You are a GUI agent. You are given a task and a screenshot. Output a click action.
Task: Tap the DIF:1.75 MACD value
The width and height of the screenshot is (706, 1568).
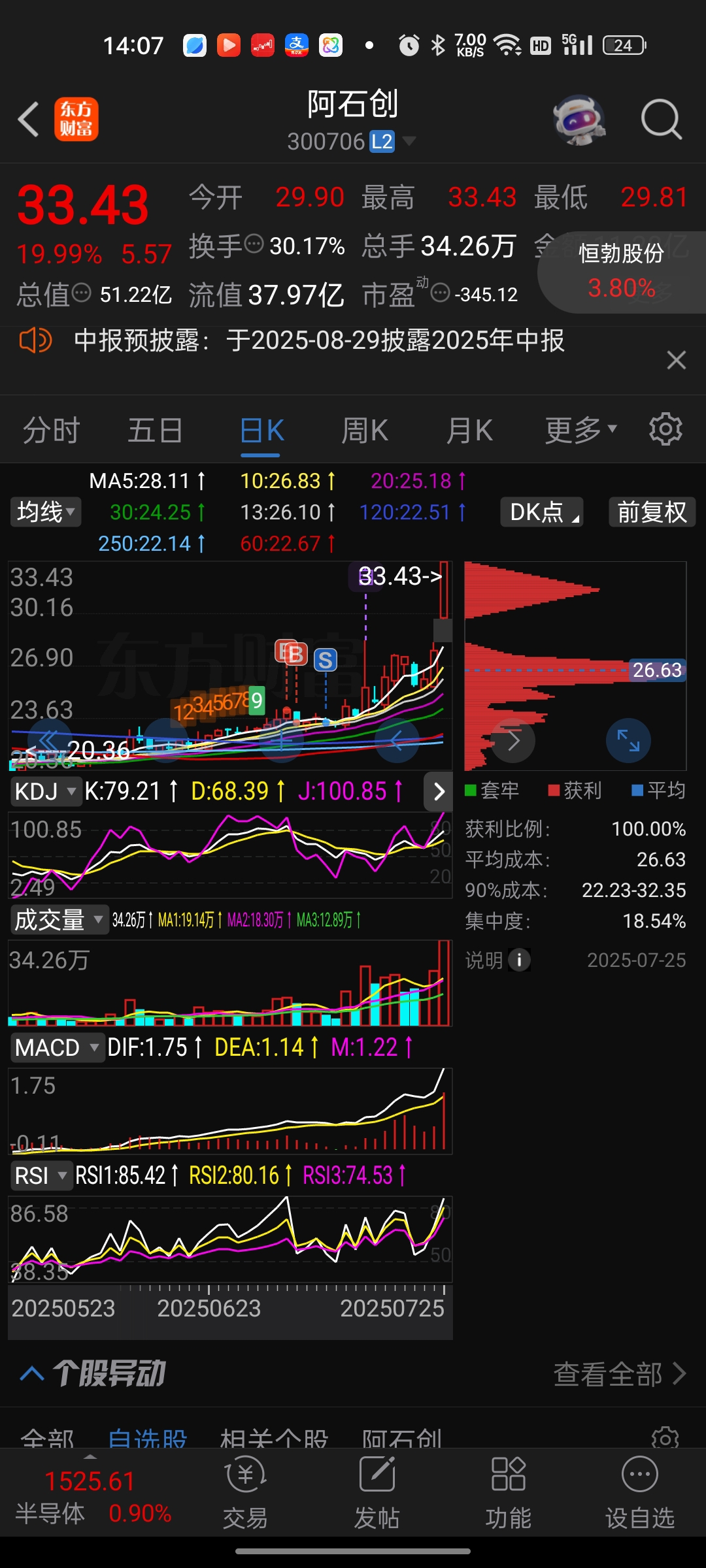pos(154,1047)
